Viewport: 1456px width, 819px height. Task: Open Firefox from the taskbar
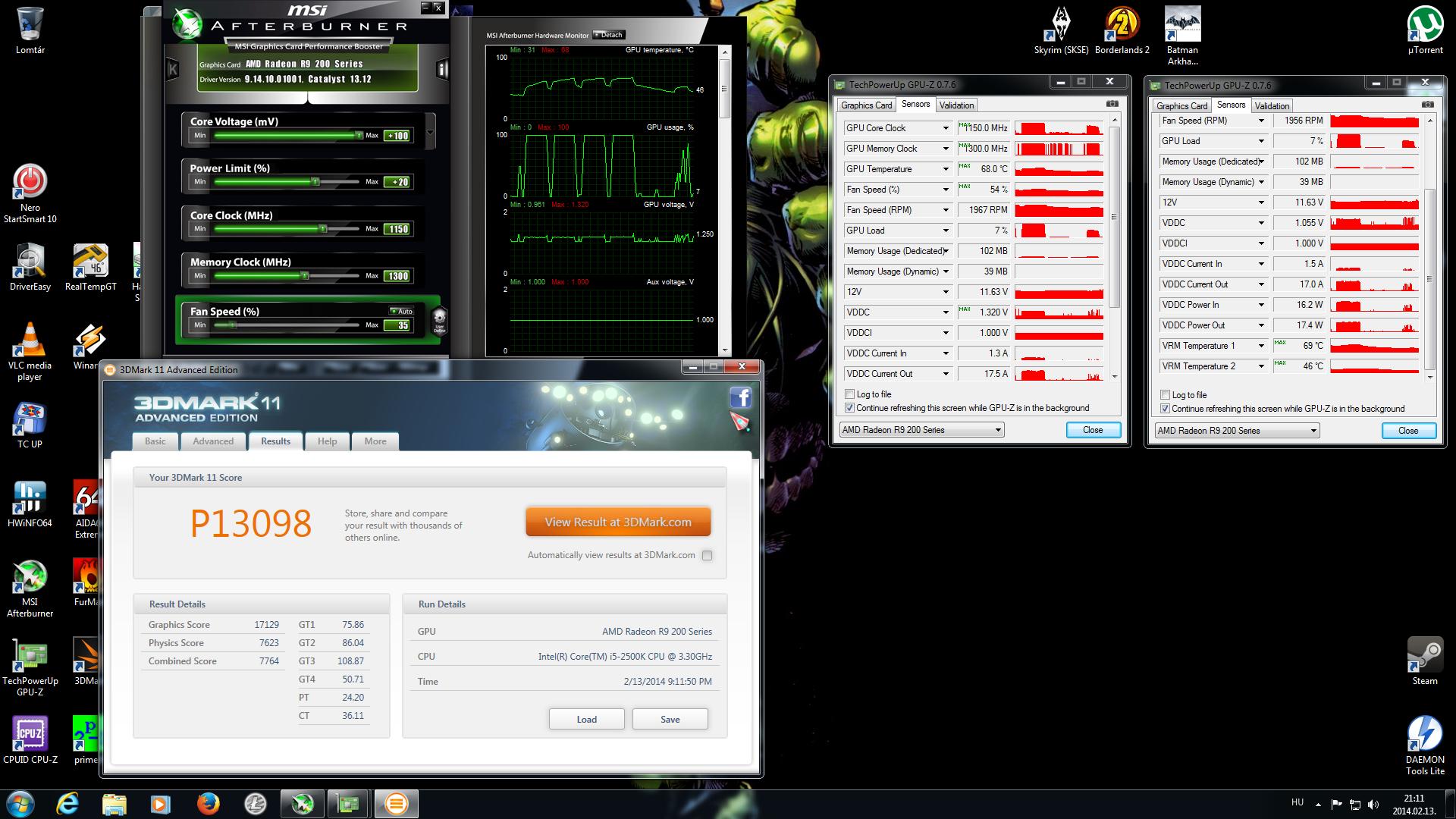208,804
